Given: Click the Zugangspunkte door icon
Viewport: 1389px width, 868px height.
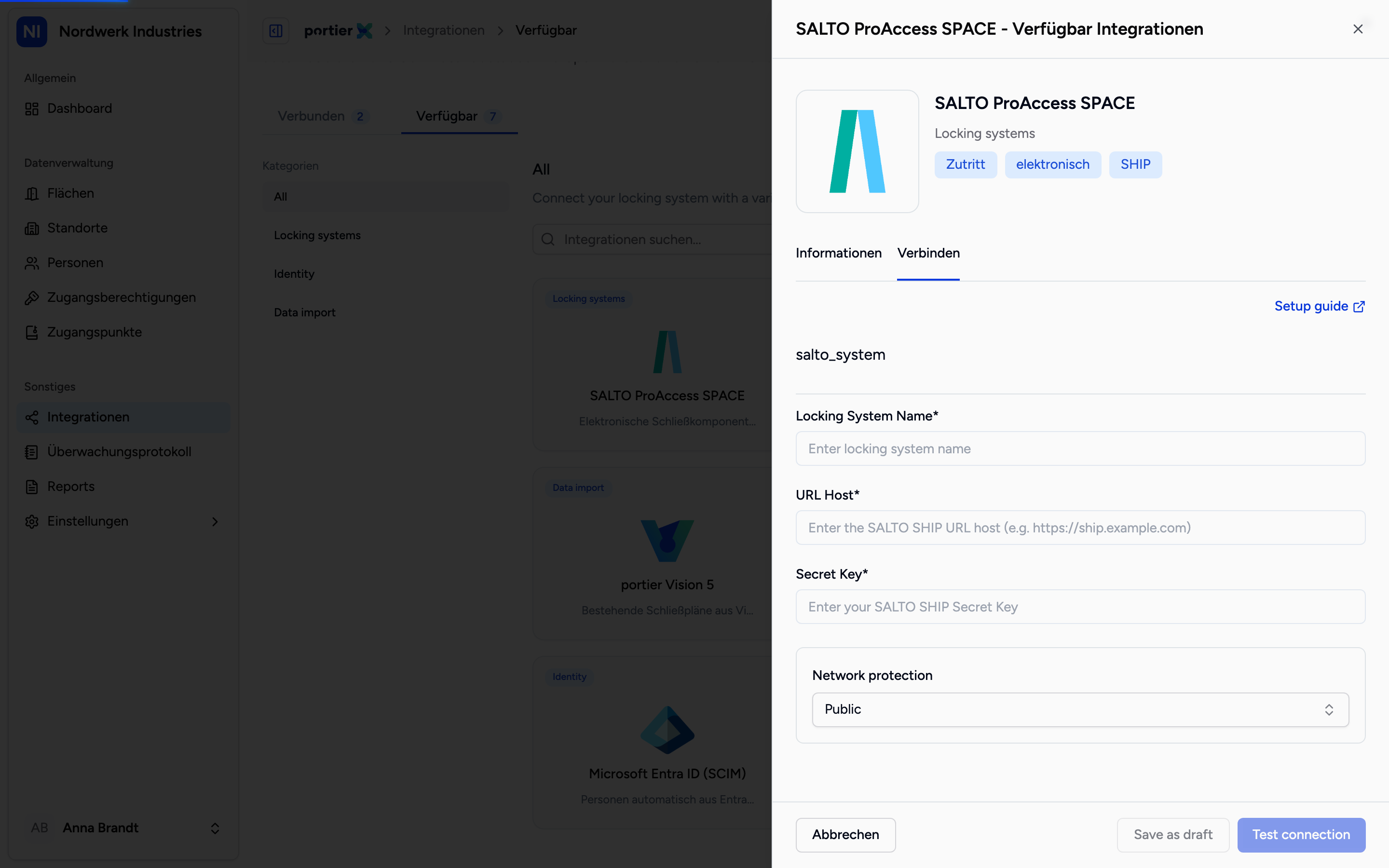Looking at the screenshot, I should pos(31,332).
